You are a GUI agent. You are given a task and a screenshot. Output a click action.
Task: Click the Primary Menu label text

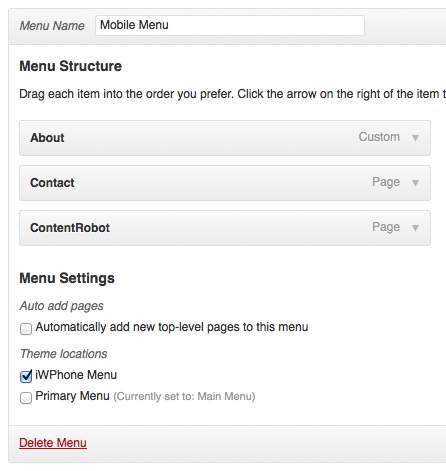coord(72,396)
